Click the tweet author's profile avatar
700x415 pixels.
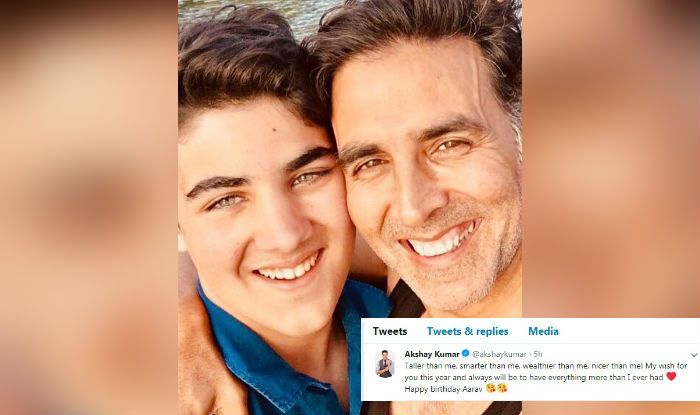385,363
